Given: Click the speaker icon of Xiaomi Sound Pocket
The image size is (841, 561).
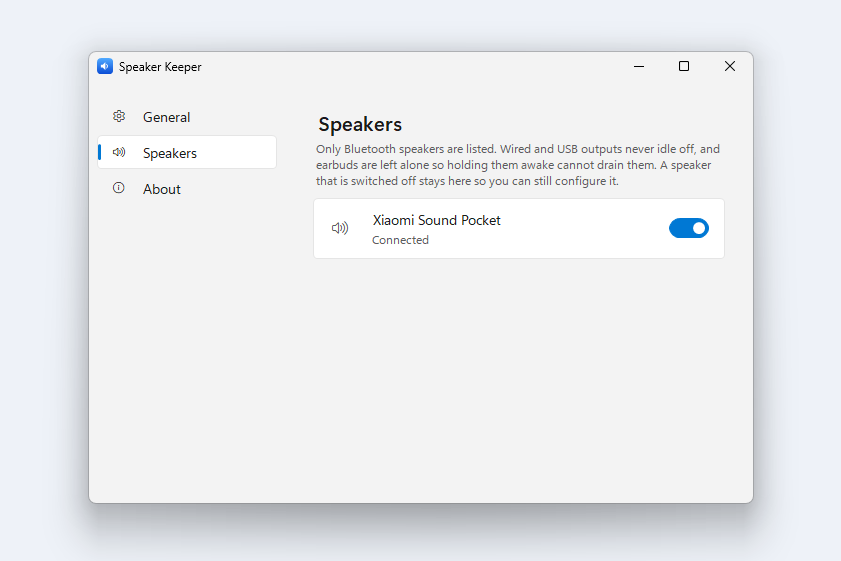Looking at the screenshot, I should coord(340,228).
